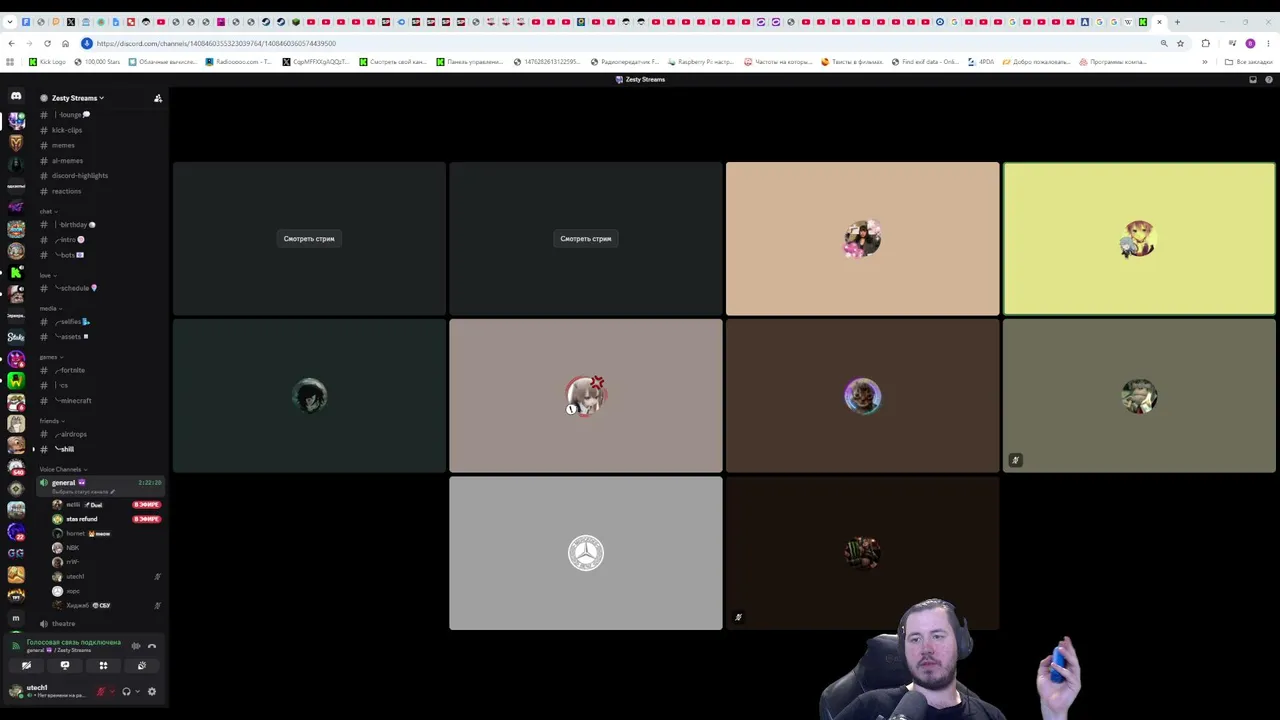The width and height of the screenshot is (1280, 720).
Task: Open the Kick green K server icon
Action: tap(16, 272)
